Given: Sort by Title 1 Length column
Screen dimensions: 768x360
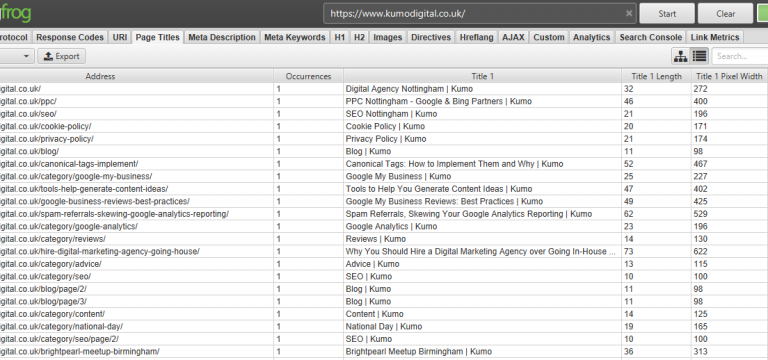Looking at the screenshot, I should pyautogui.click(x=656, y=76).
